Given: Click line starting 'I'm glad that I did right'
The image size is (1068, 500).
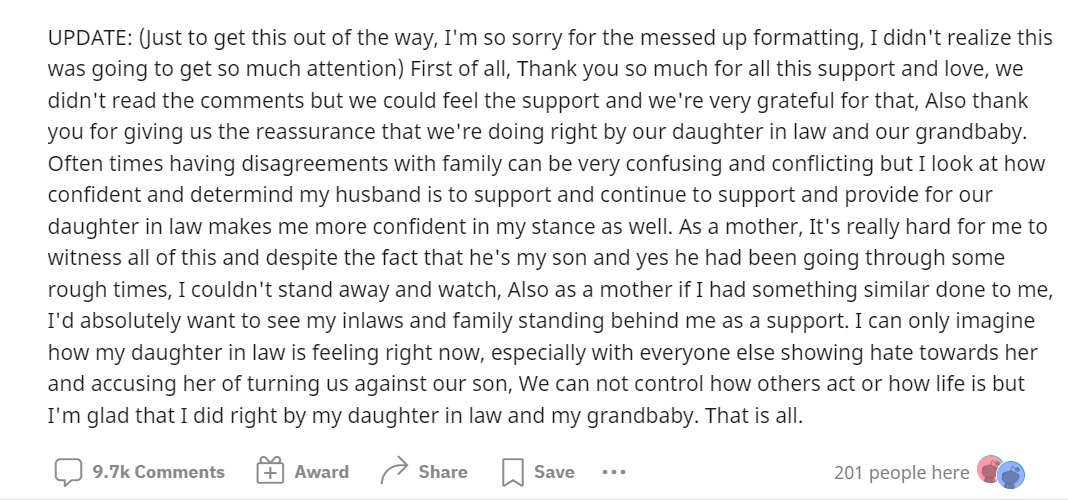Looking at the screenshot, I should tap(426, 415).
